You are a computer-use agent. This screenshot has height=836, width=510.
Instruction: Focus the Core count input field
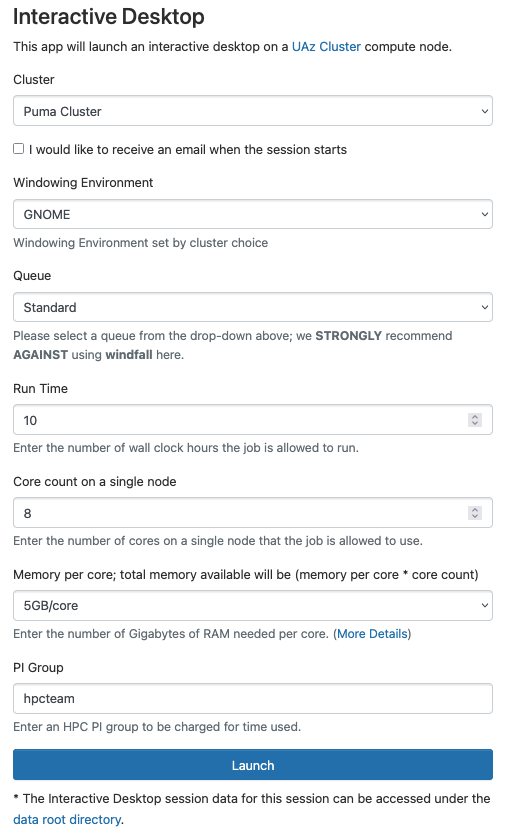pos(253,513)
